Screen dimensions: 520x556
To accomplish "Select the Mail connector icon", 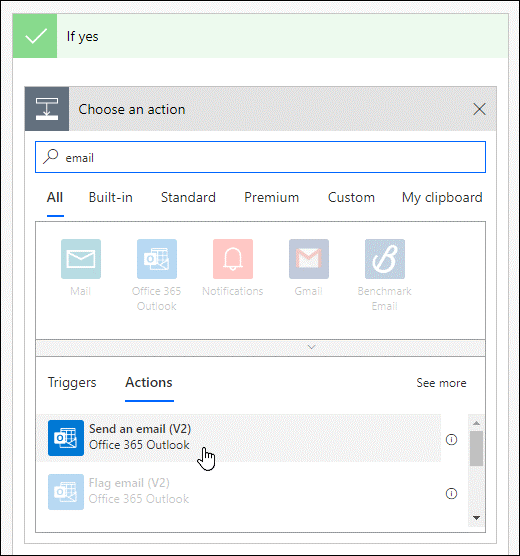I will pos(81,259).
